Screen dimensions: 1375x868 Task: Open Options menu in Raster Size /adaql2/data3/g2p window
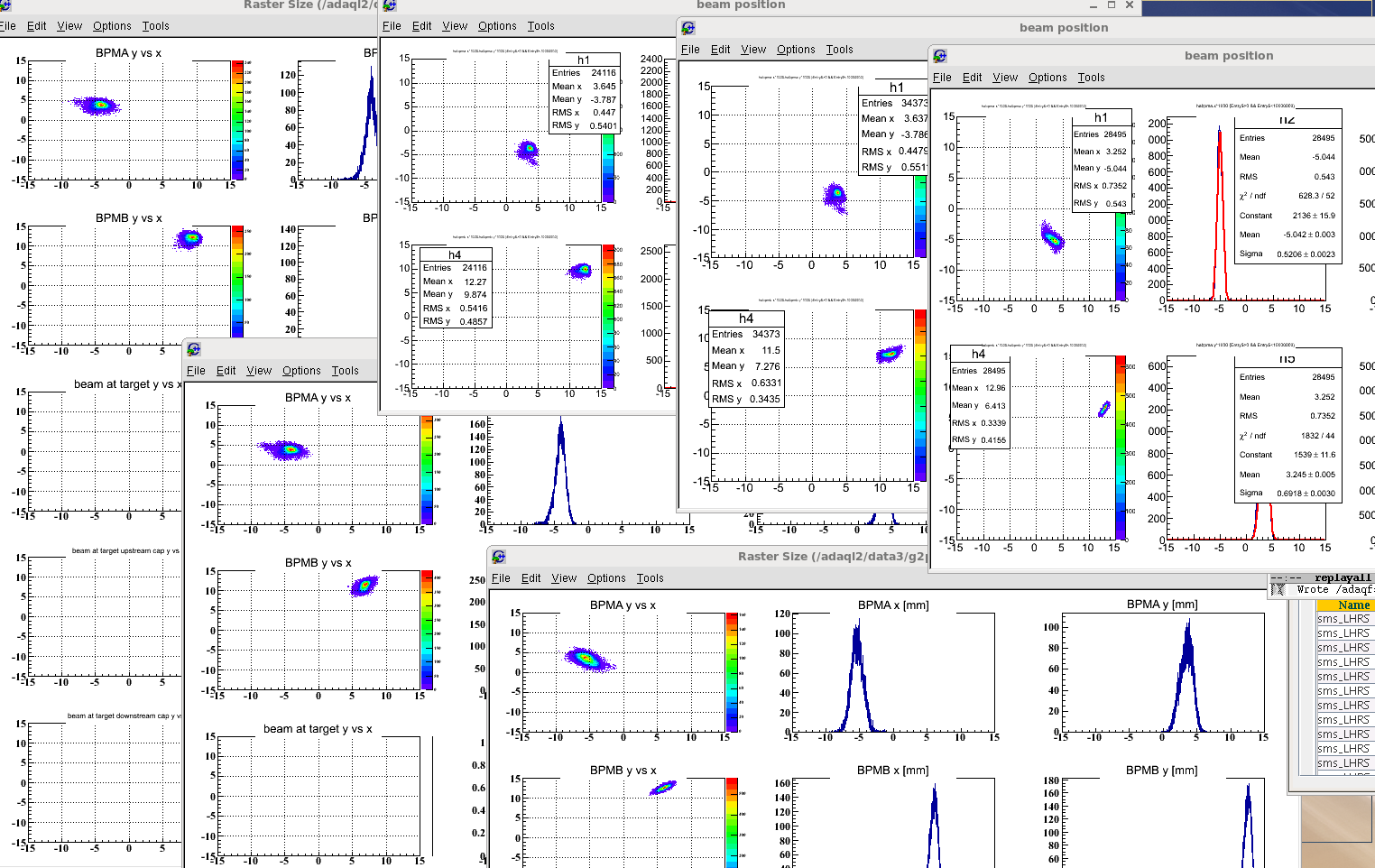coord(606,578)
